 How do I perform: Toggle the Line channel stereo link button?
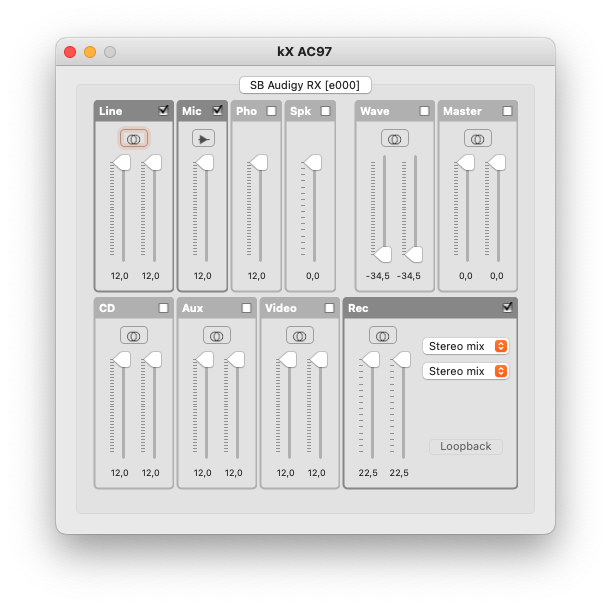pyautogui.click(x=134, y=139)
